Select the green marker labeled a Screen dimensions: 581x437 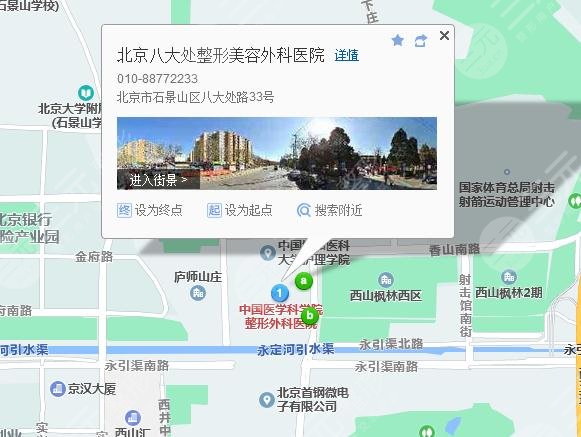coord(304,281)
